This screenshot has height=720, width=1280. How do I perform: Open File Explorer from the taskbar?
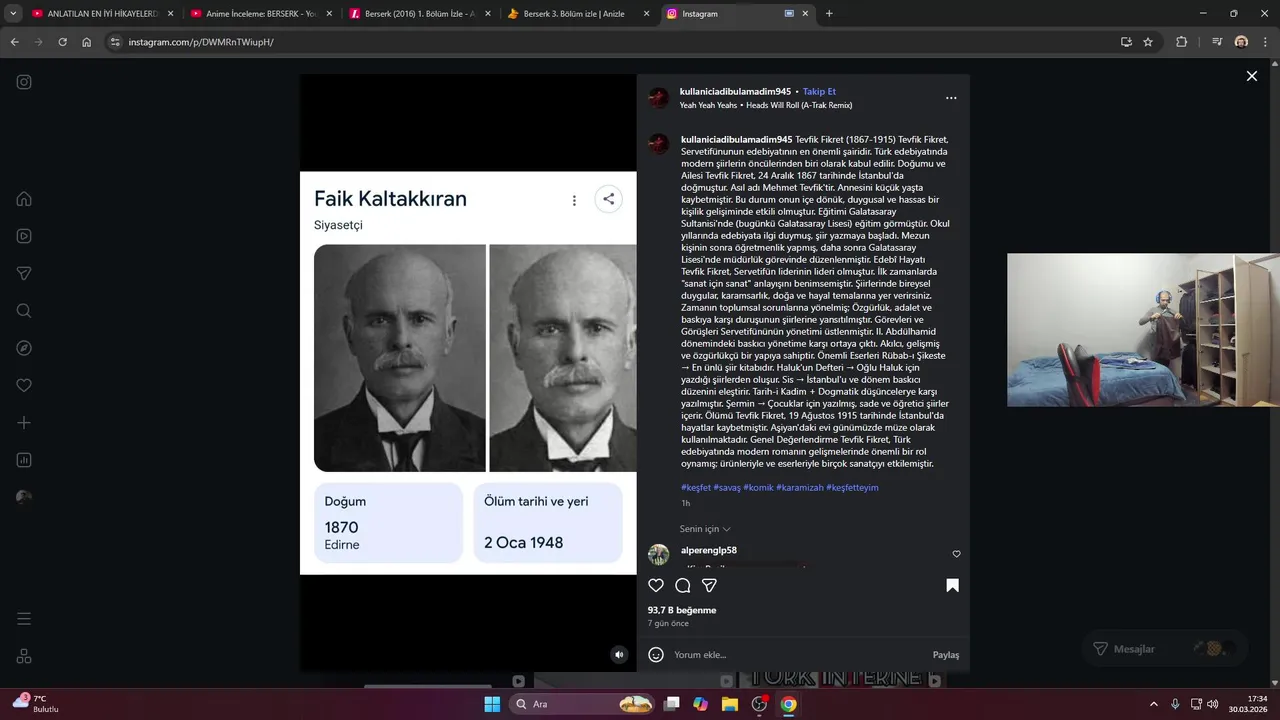click(730, 704)
